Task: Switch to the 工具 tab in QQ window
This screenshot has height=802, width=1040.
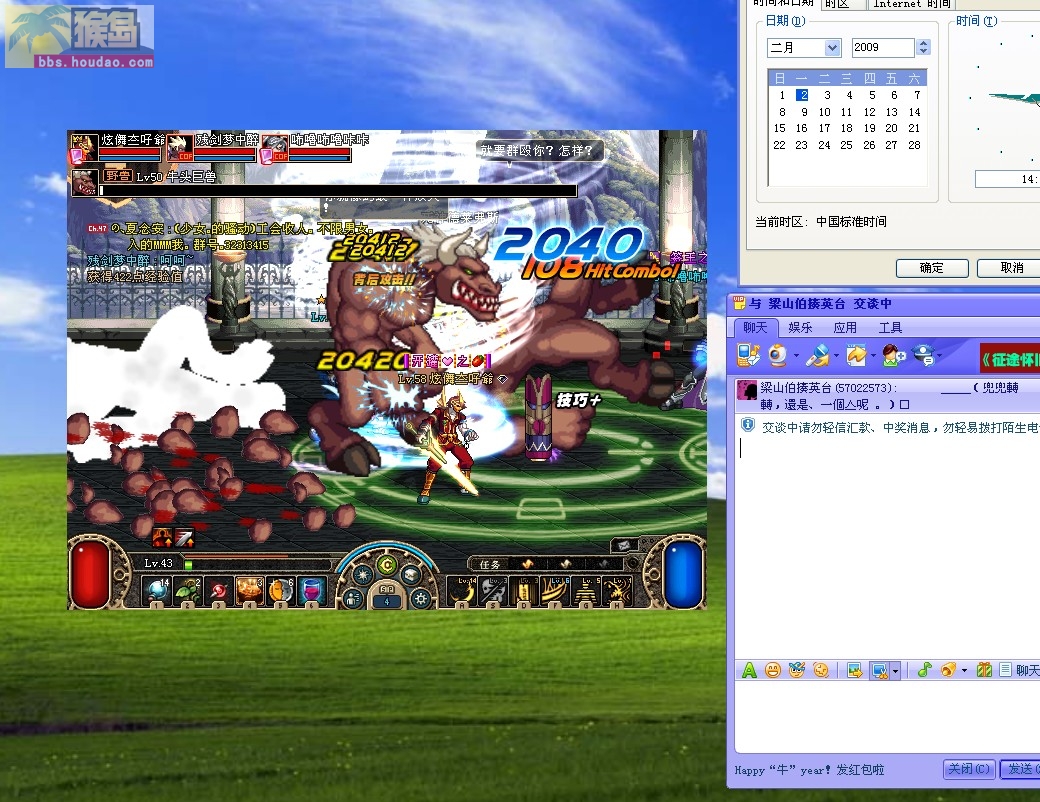Action: pyautogui.click(x=890, y=328)
